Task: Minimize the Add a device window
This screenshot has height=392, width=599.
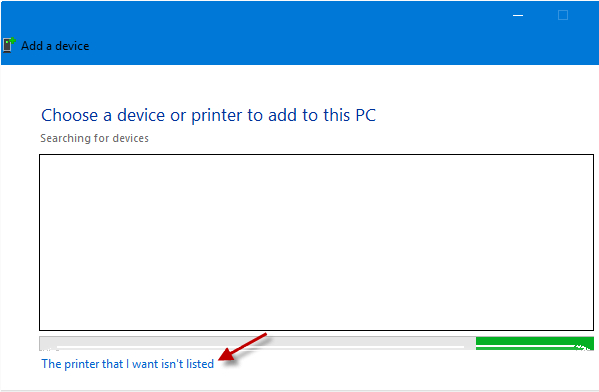Action: click(518, 15)
